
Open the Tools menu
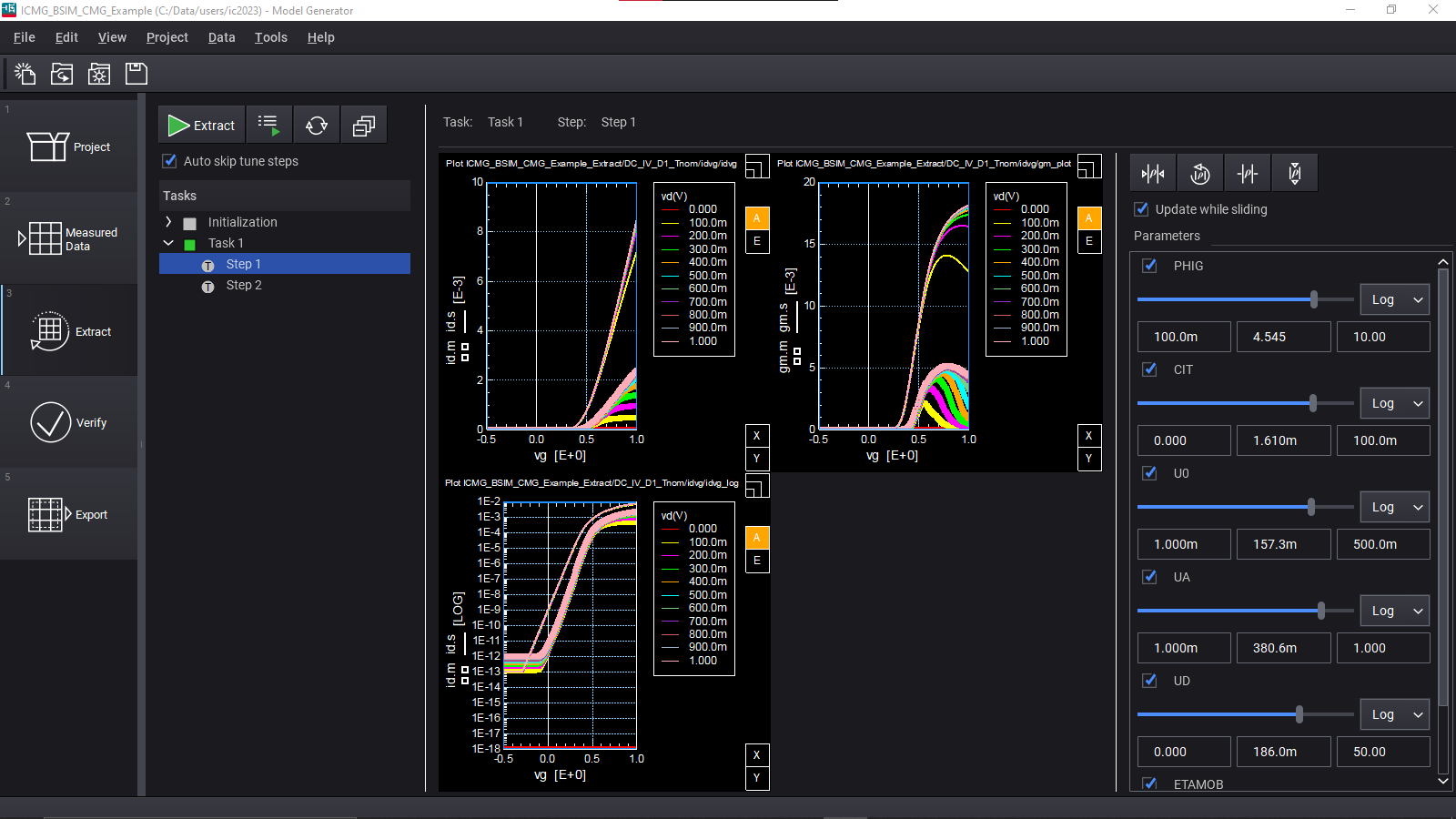270,37
